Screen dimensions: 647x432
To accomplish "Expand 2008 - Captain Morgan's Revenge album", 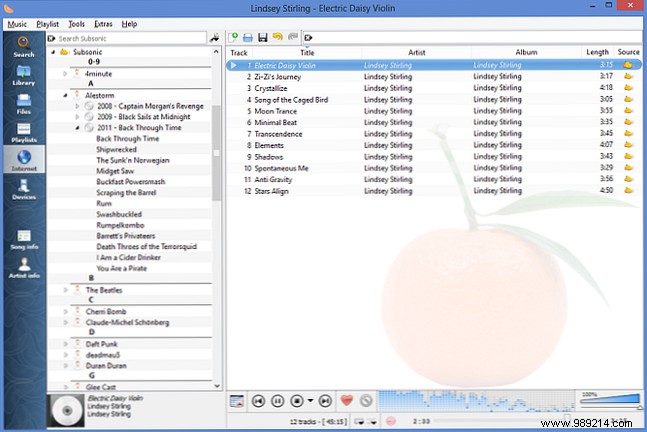I will [77, 106].
